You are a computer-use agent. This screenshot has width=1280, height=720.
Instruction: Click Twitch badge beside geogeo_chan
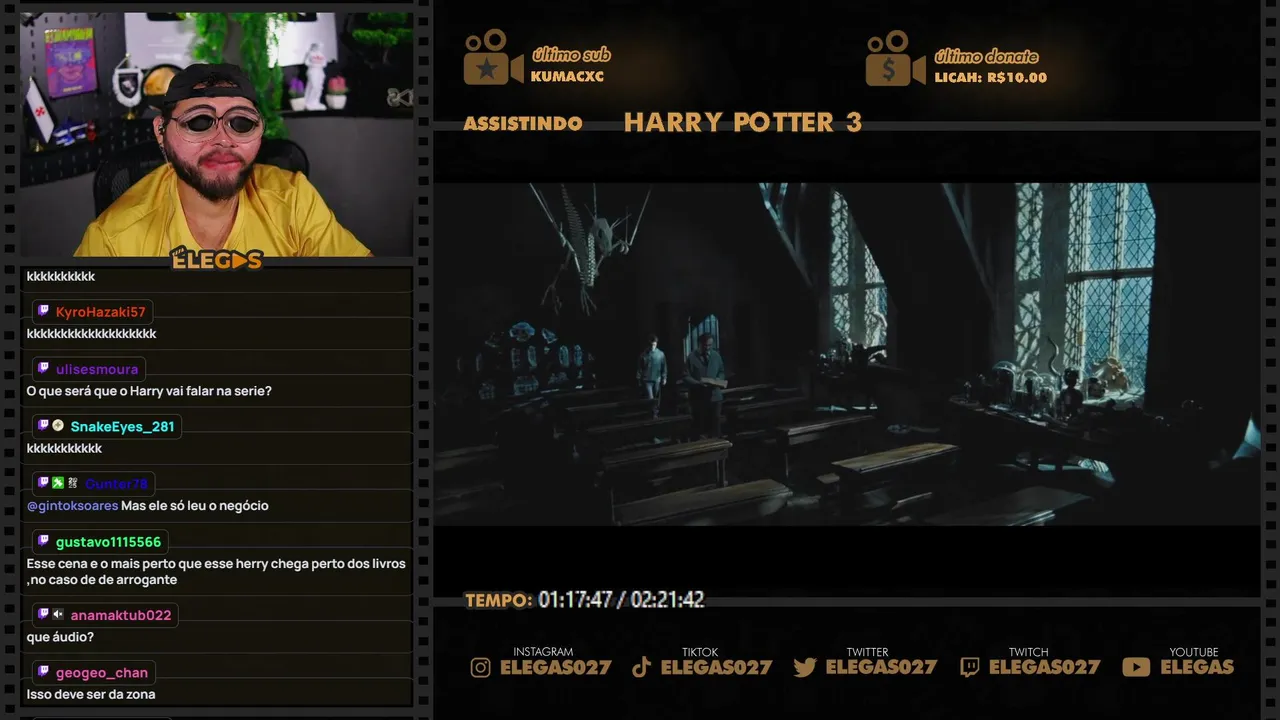point(43,672)
